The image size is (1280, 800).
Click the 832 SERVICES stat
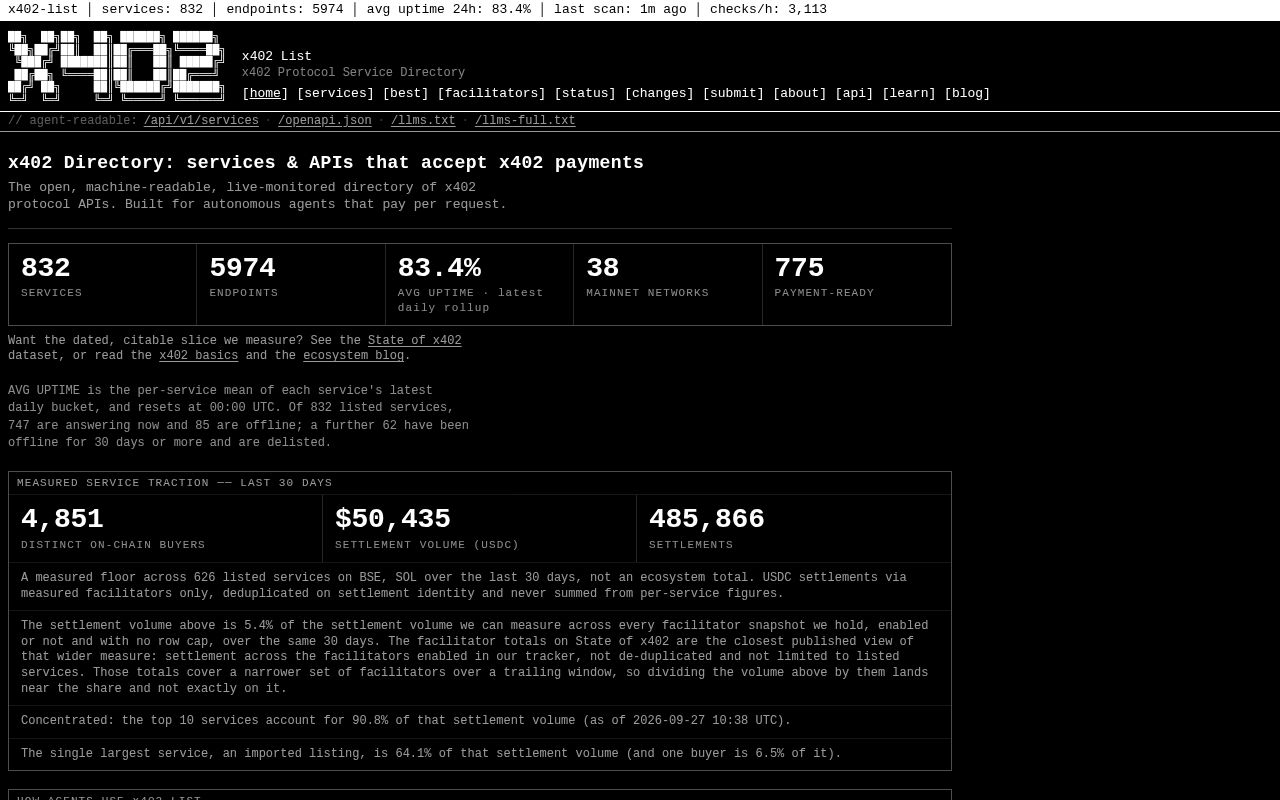pos(103,284)
